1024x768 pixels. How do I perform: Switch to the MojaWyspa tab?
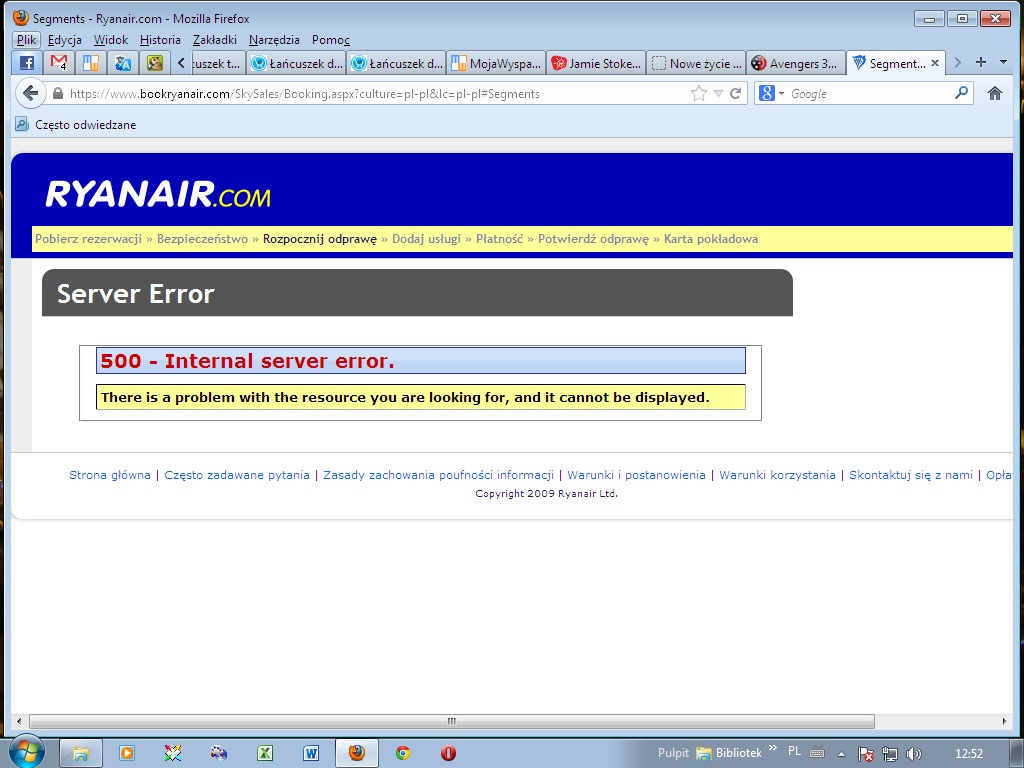496,63
